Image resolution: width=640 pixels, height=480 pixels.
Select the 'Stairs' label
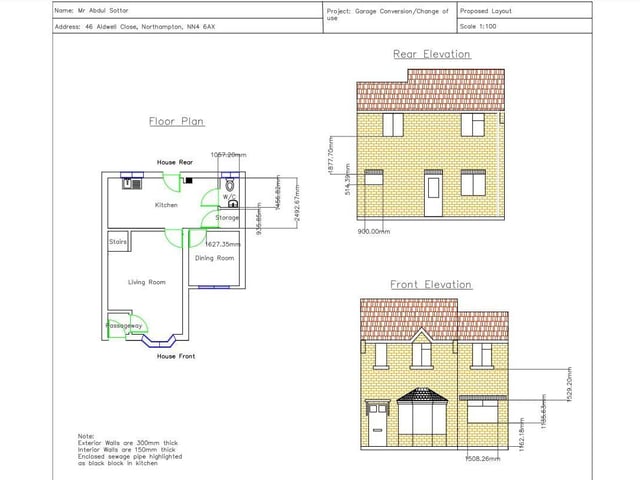[118, 242]
